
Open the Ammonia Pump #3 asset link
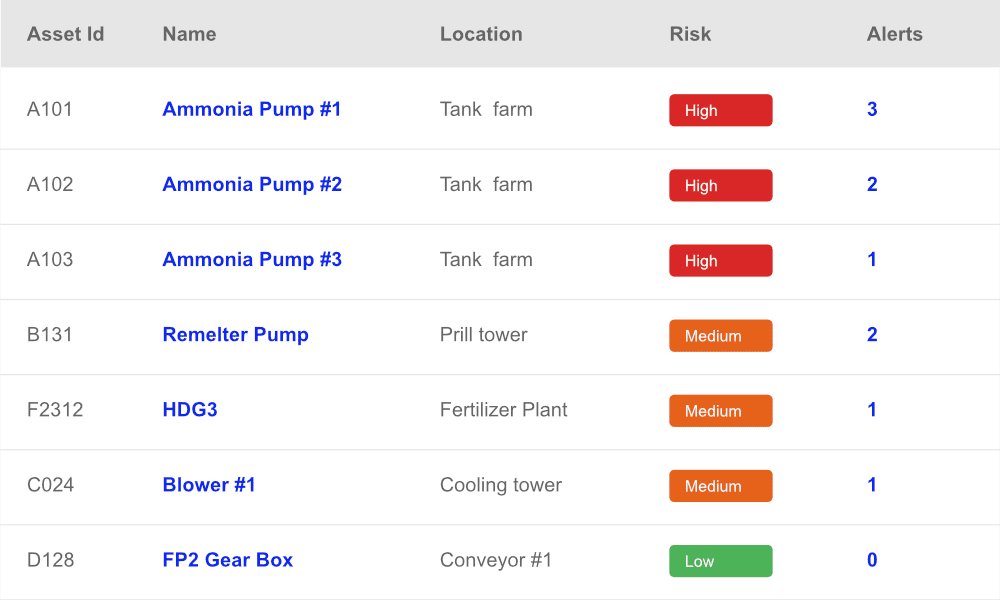pos(252,260)
